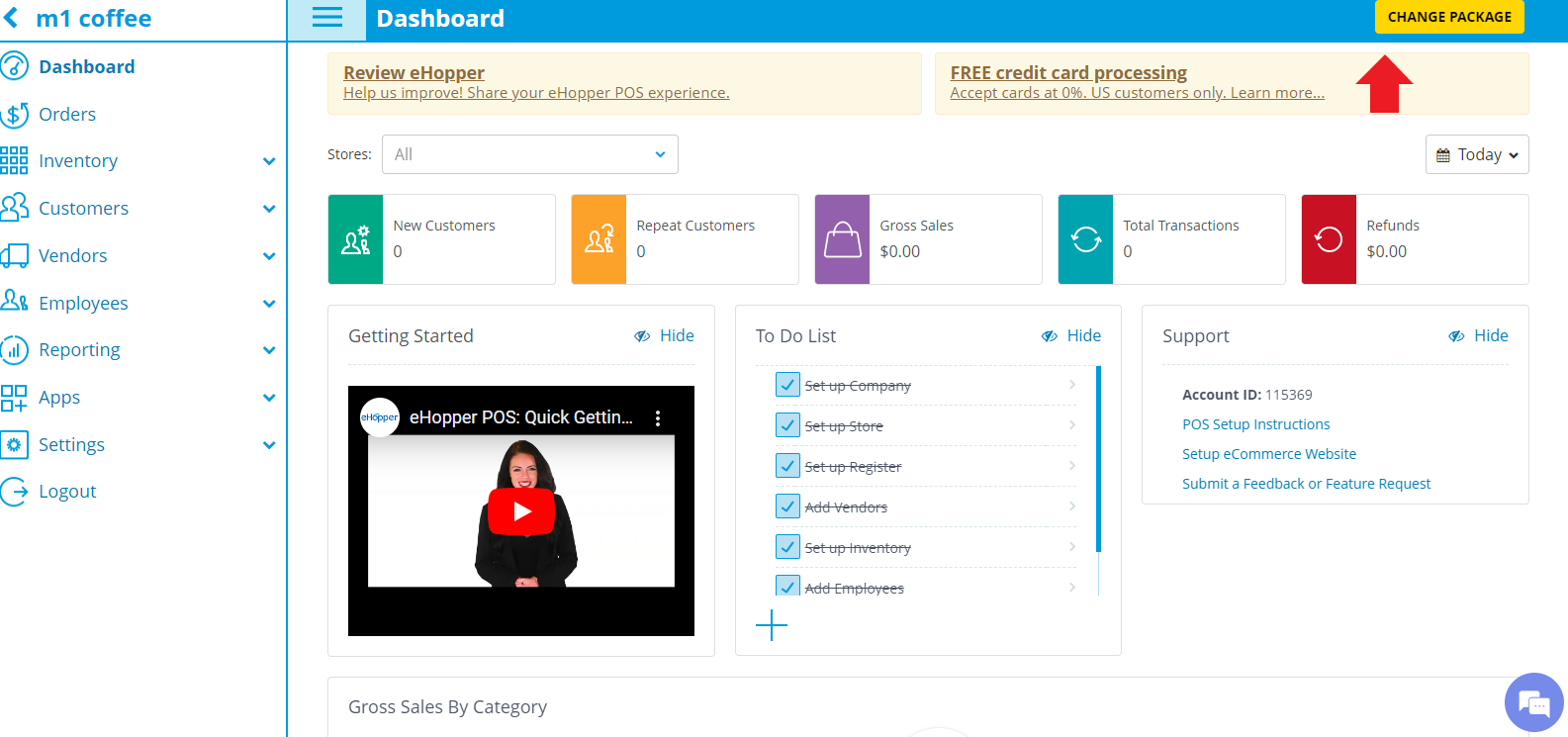Open Submit a Feedback or Feature Request link

click(x=1306, y=484)
